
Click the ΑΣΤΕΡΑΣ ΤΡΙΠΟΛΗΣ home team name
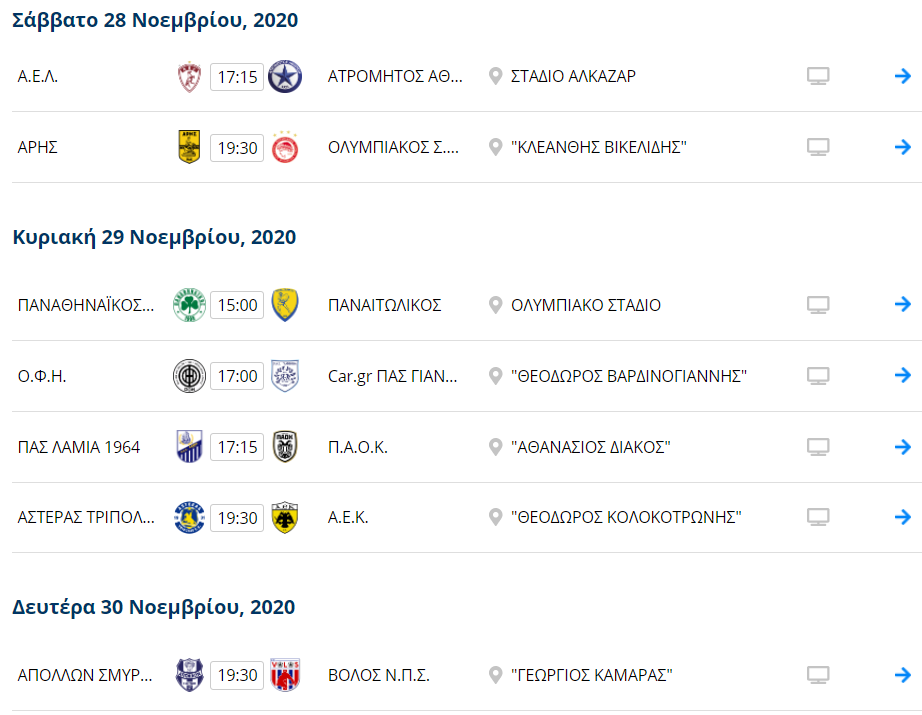[x=87, y=518]
